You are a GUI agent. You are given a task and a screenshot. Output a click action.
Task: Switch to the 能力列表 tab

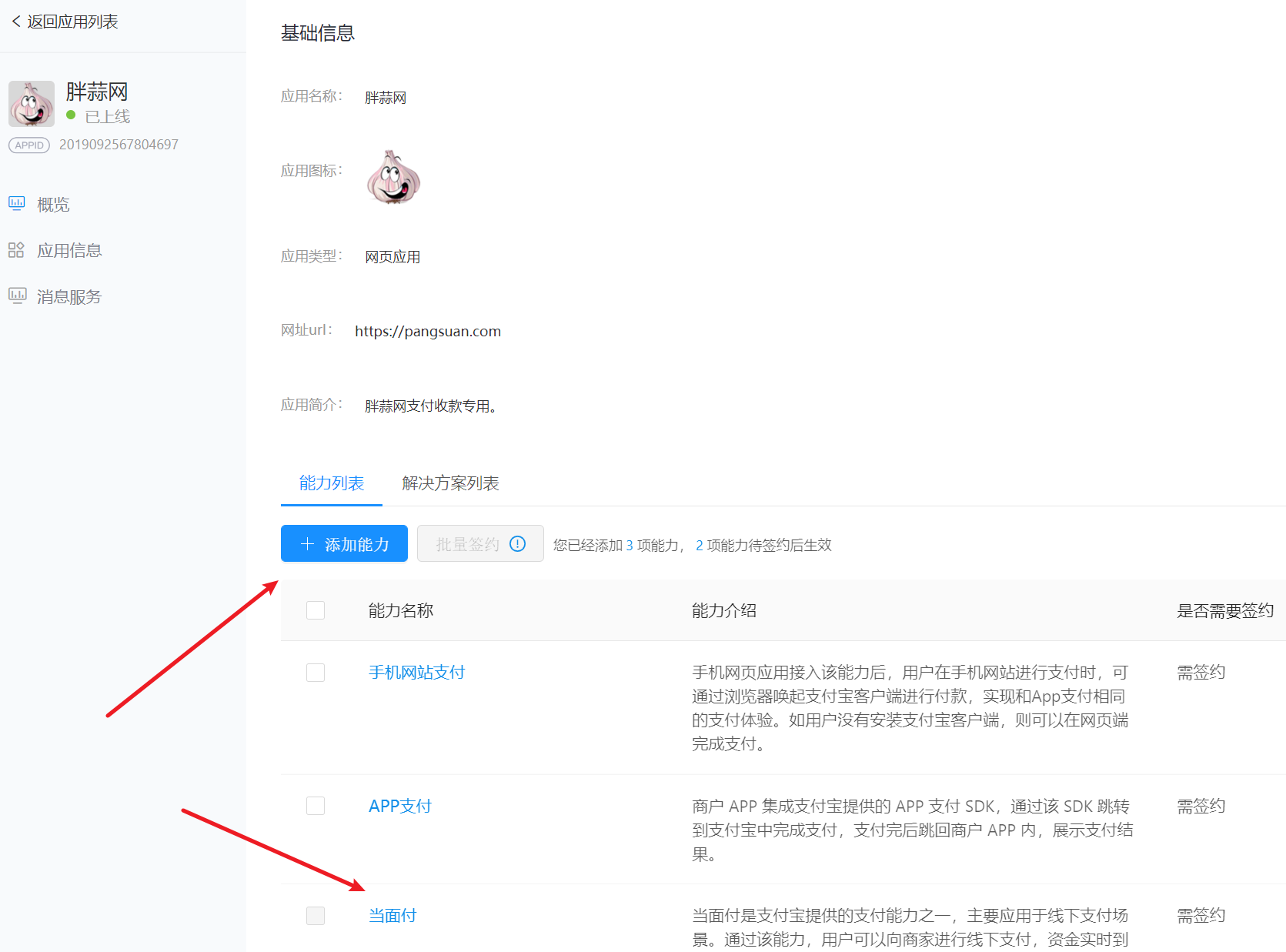pyautogui.click(x=332, y=483)
